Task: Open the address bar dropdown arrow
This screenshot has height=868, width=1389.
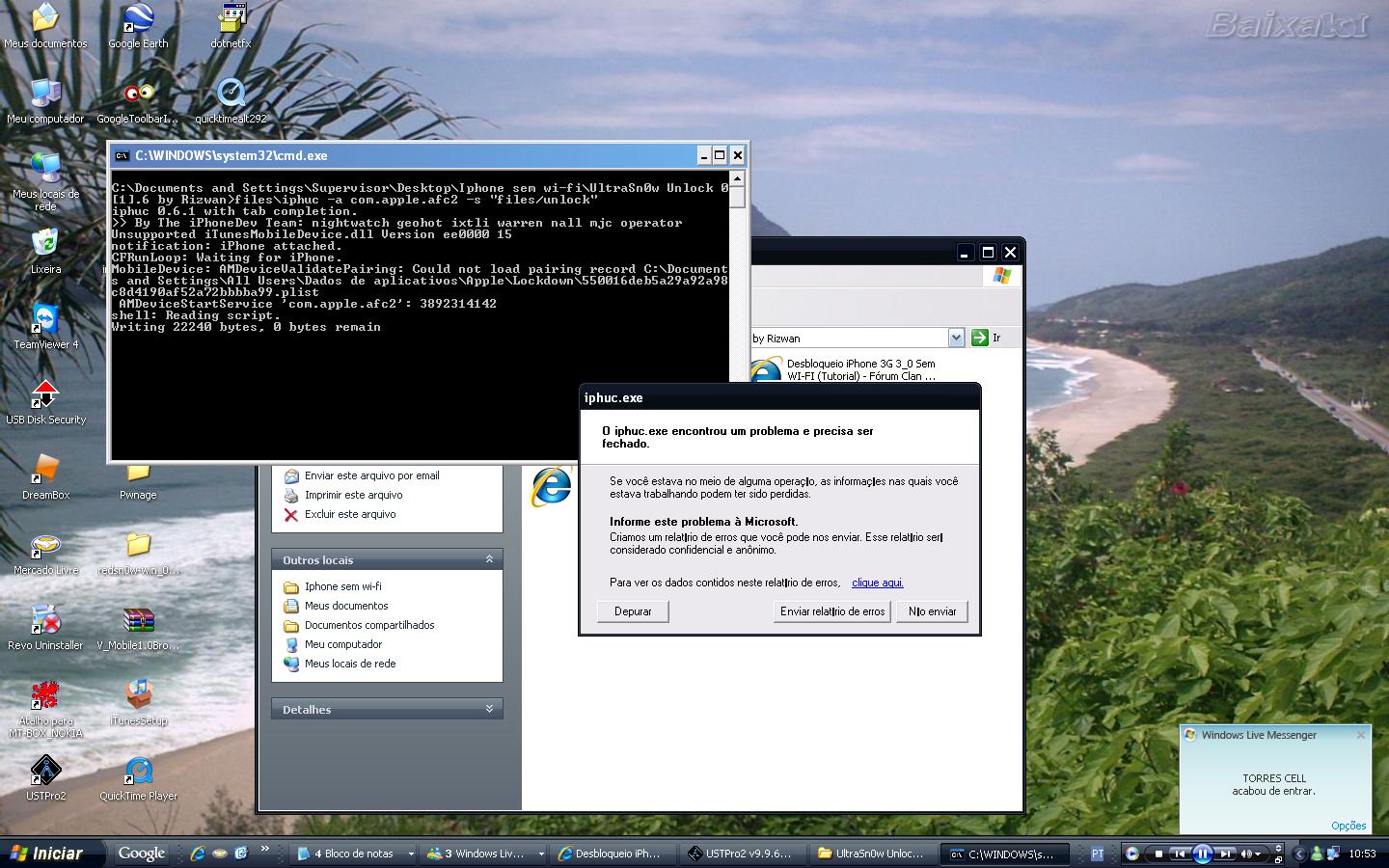Action: [x=956, y=338]
